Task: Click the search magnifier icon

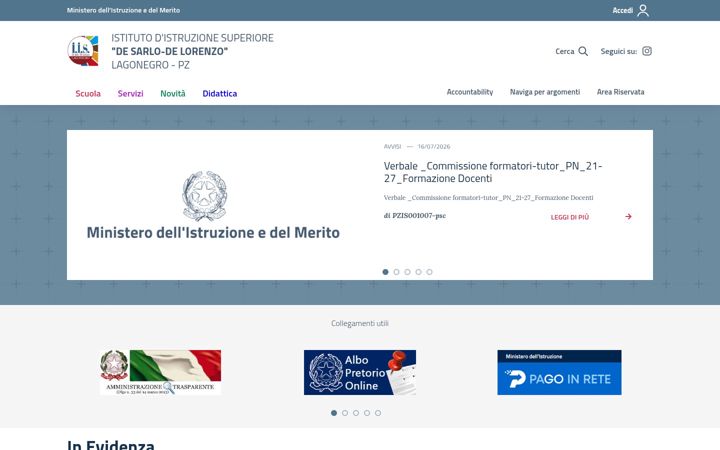Action: point(583,51)
